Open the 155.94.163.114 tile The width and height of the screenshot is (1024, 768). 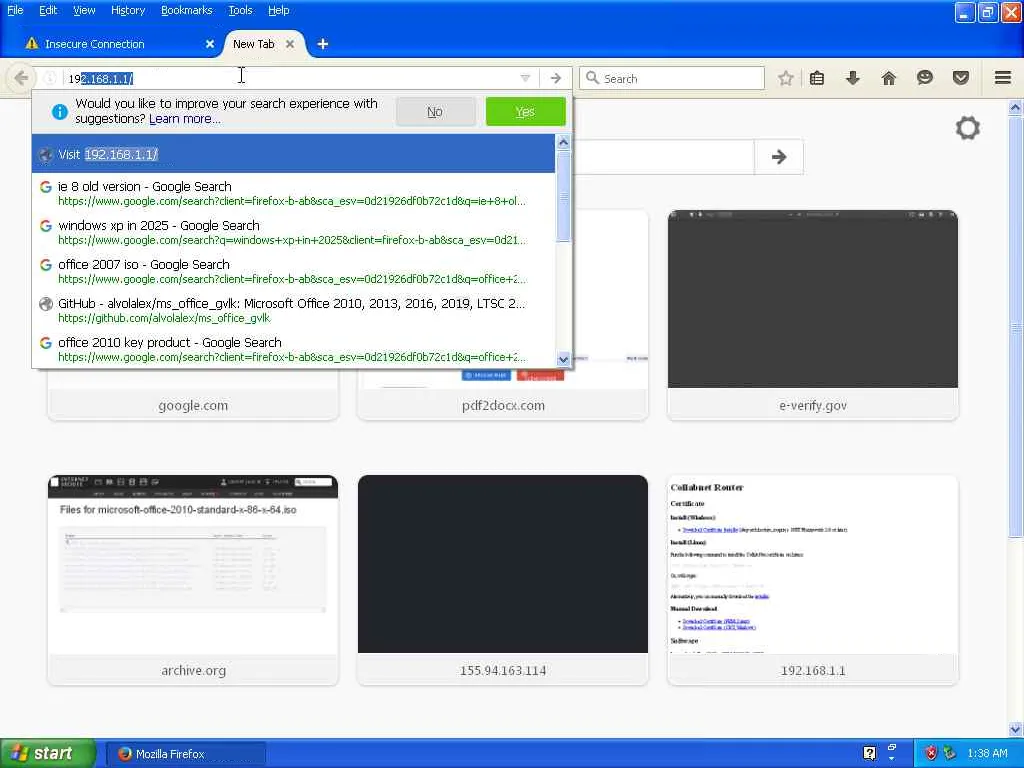tap(503, 580)
